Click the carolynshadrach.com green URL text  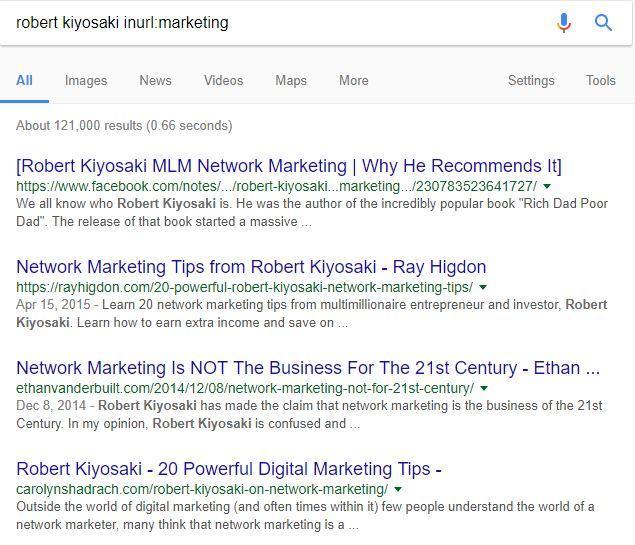tap(202, 489)
